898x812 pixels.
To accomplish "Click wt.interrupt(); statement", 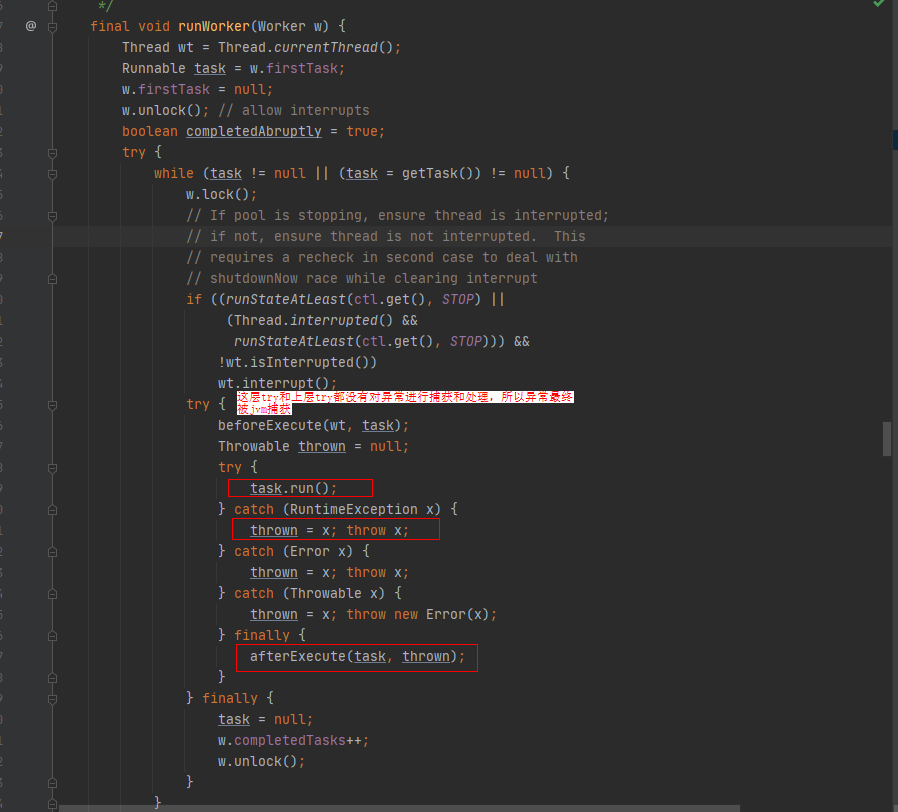I will click(x=278, y=384).
